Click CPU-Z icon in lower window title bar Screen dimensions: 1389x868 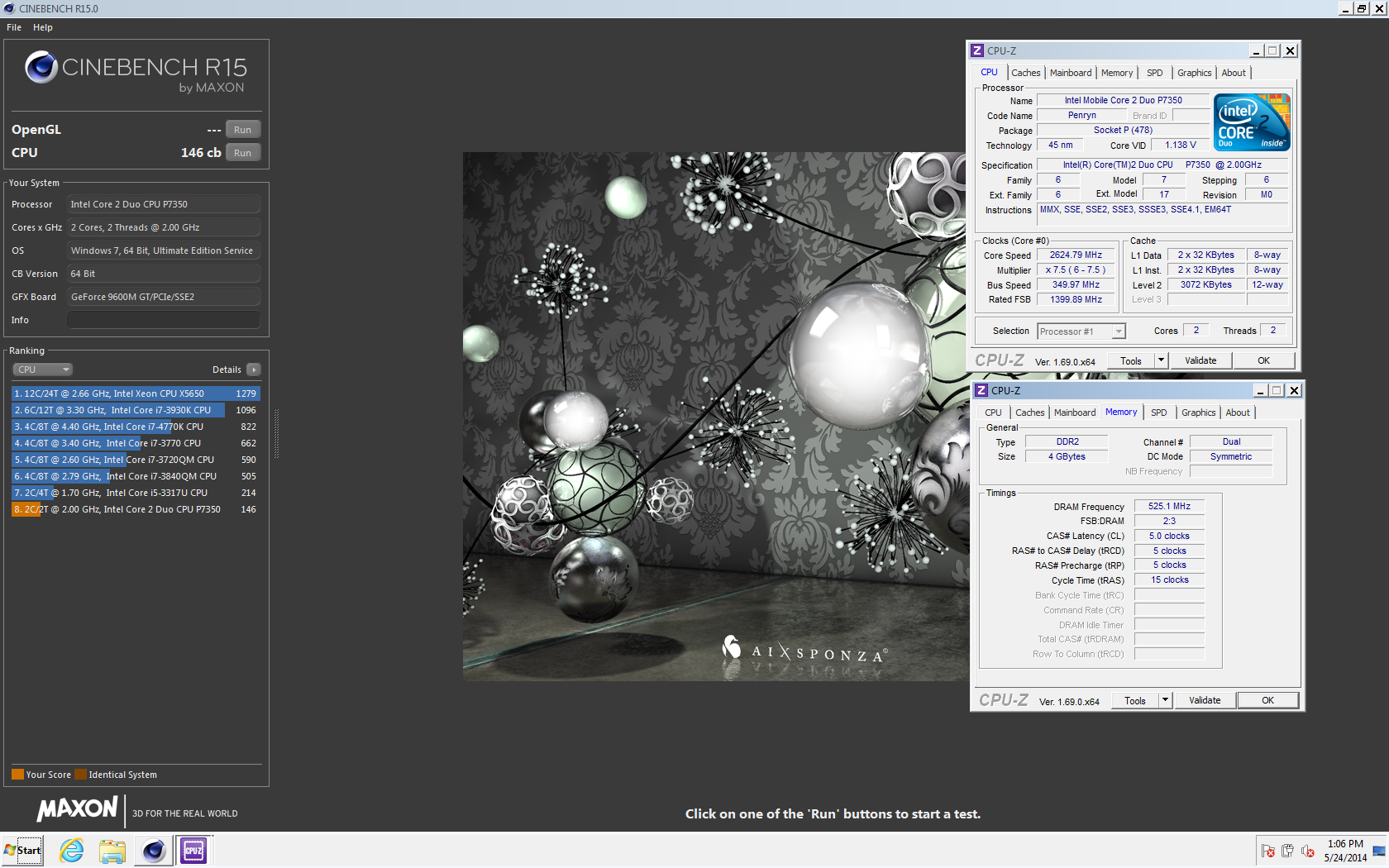click(981, 390)
